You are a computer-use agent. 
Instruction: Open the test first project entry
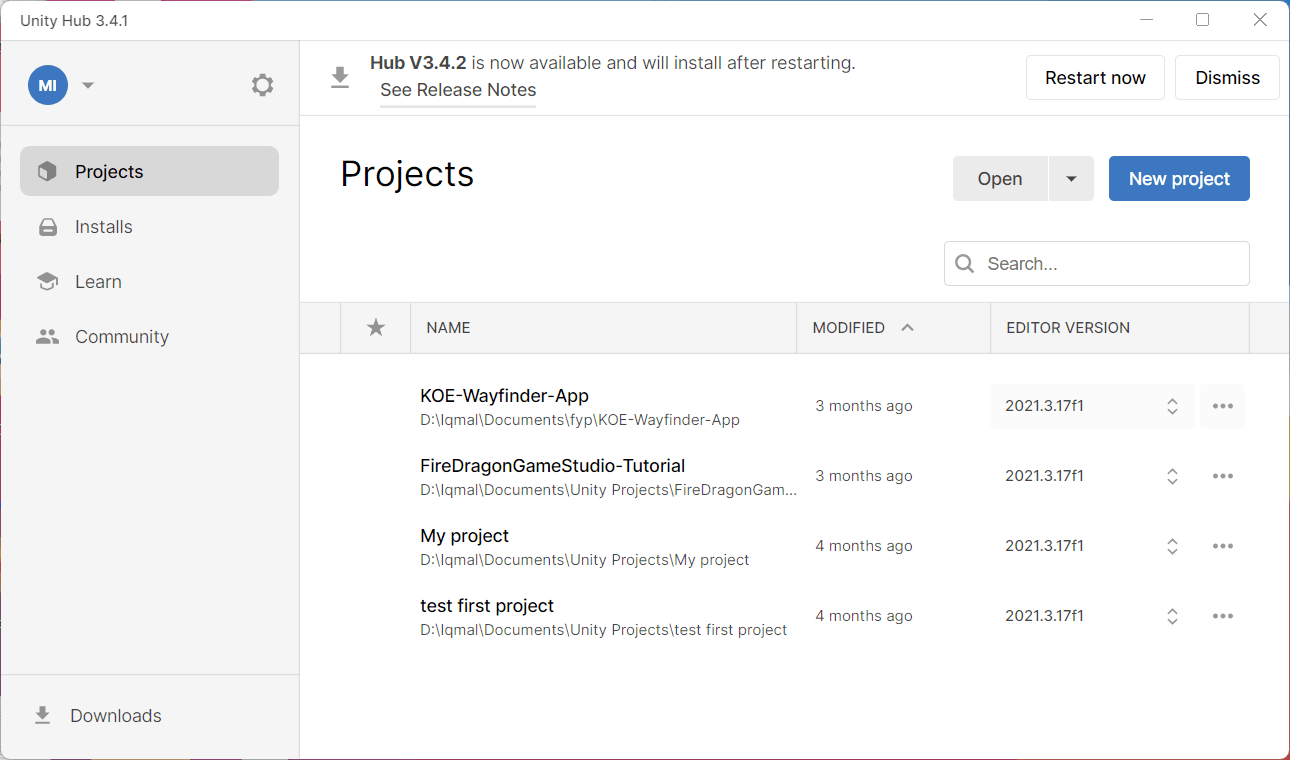click(487, 606)
